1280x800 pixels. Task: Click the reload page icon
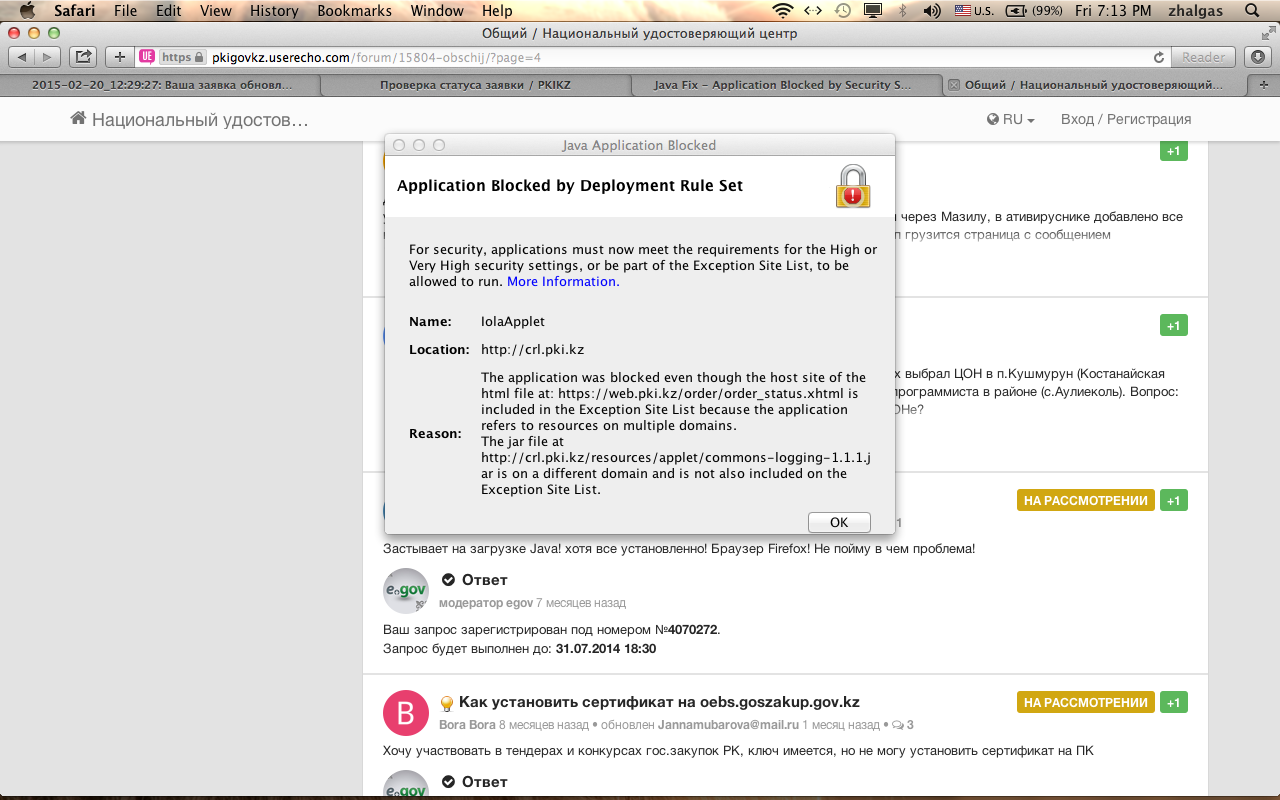pyautogui.click(x=1159, y=57)
